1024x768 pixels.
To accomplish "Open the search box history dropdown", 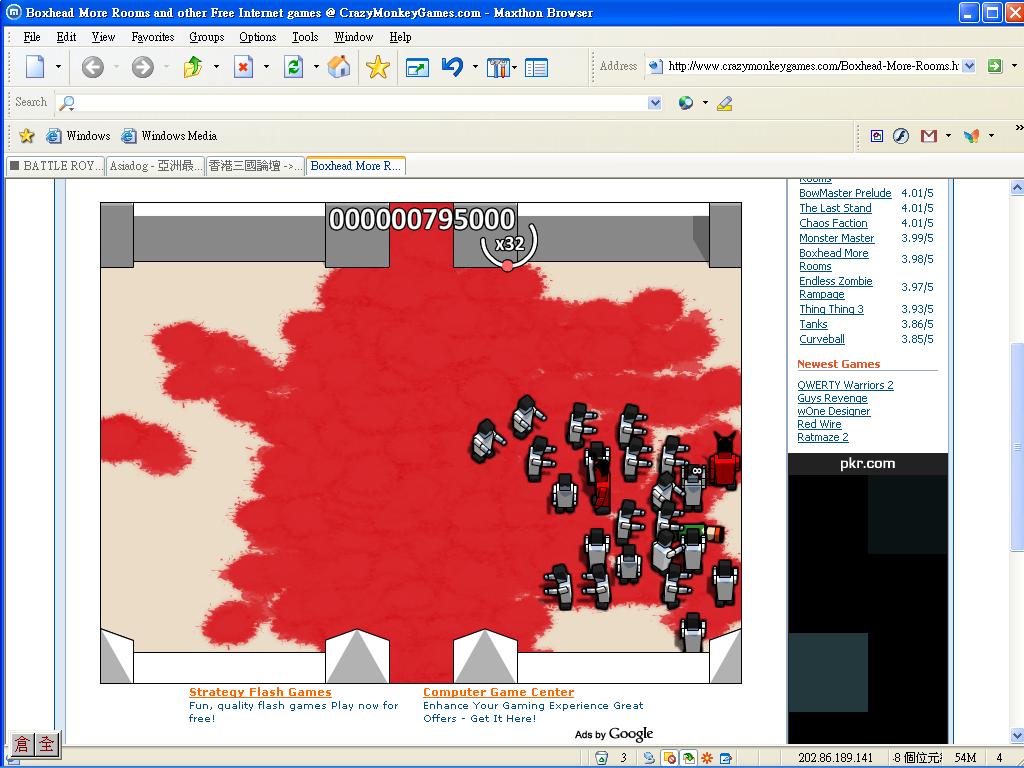I will coord(655,103).
